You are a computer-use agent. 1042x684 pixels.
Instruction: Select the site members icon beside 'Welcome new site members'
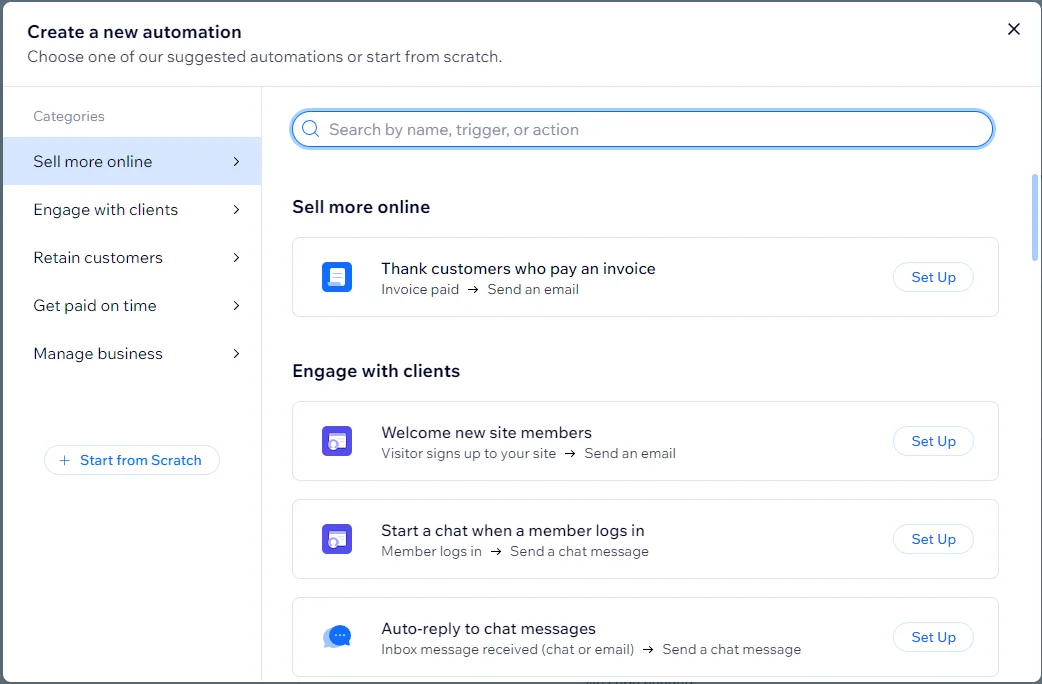coord(337,441)
